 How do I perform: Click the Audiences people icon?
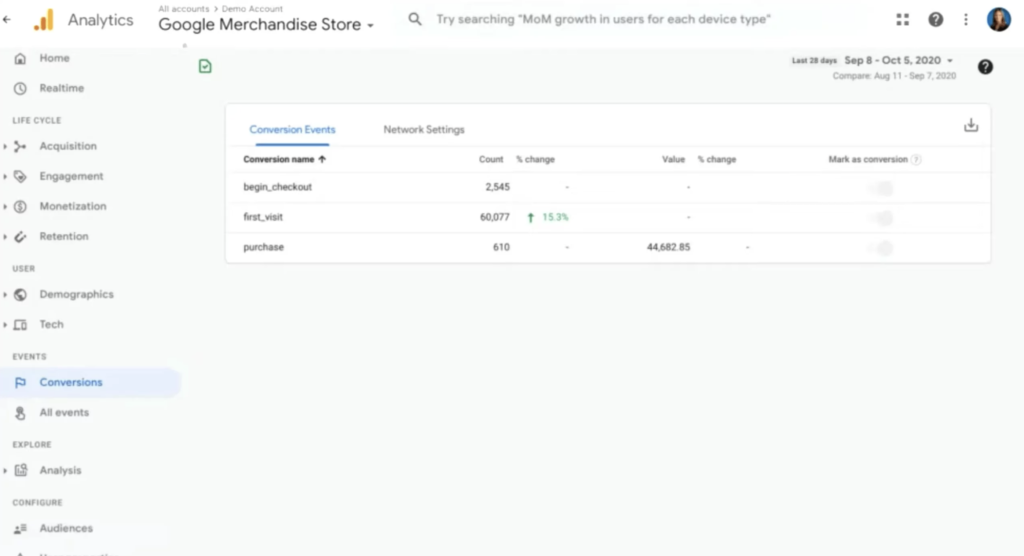point(20,529)
